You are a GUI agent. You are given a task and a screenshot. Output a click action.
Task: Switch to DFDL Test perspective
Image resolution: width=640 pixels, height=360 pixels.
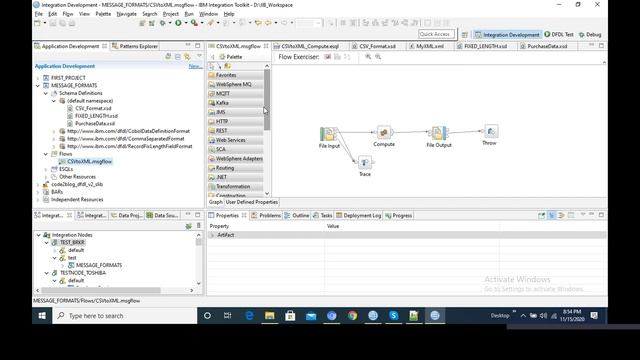pyautogui.click(x=559, y=35)
